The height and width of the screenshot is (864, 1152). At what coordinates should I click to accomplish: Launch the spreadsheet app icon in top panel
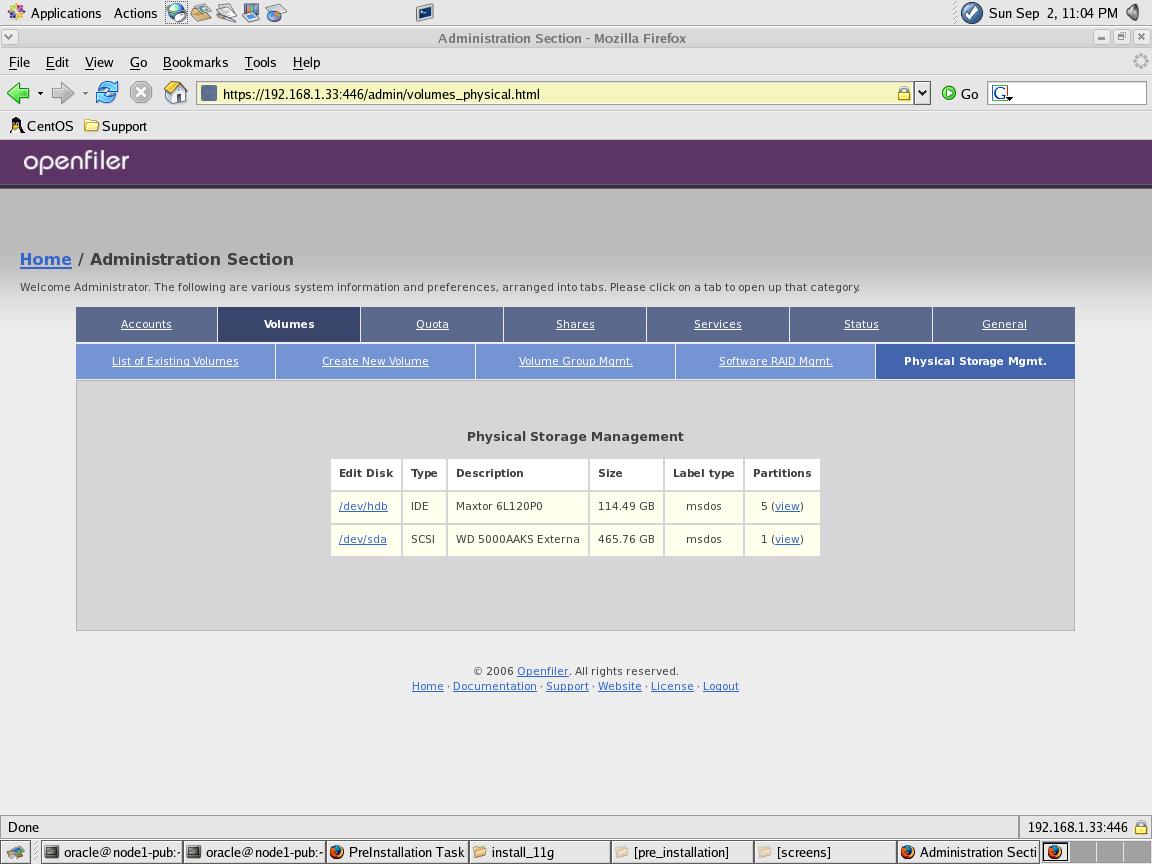pyautogui.click(x=276, y=12)
